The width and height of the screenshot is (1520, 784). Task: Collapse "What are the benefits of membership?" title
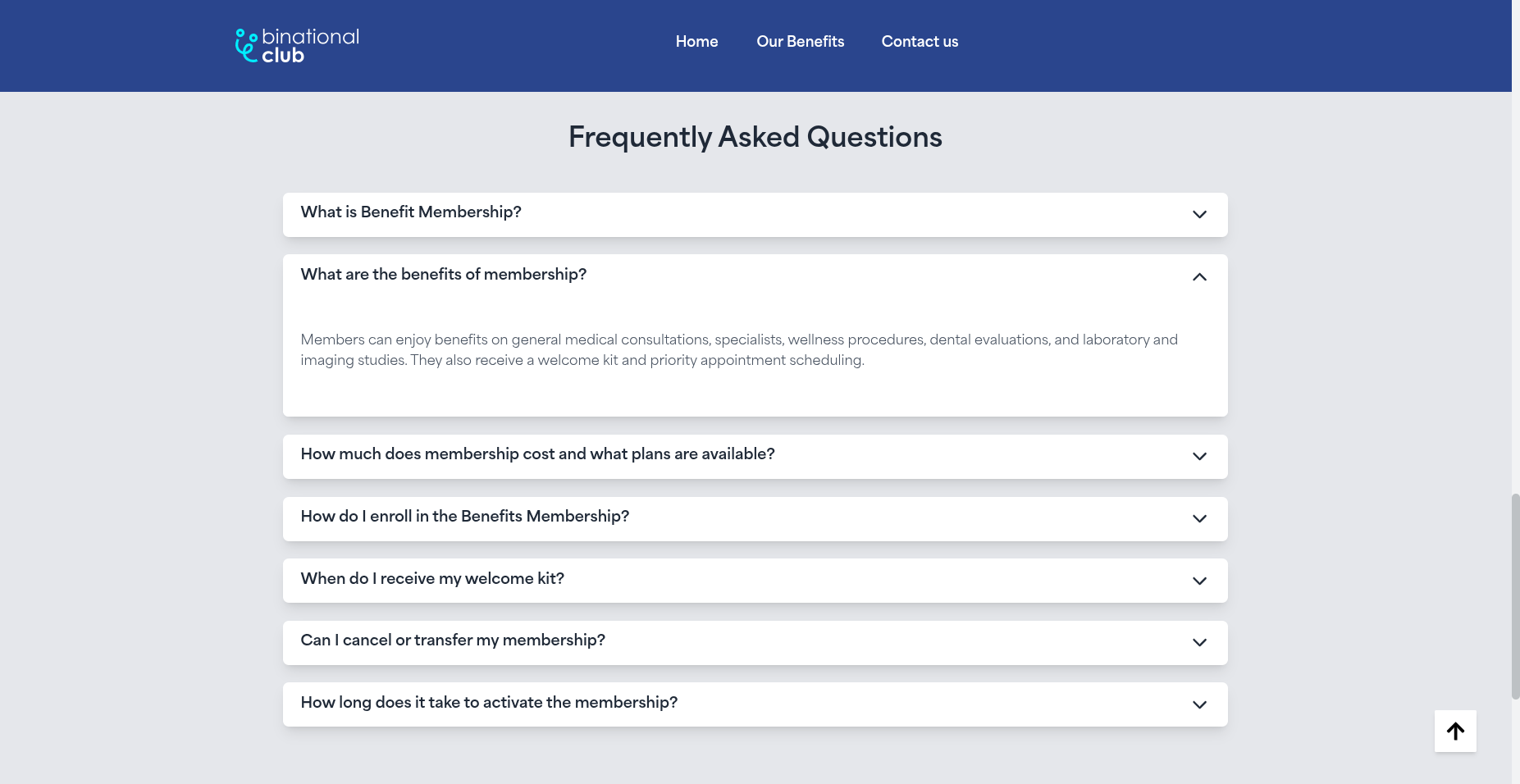(x=443, y=275)
